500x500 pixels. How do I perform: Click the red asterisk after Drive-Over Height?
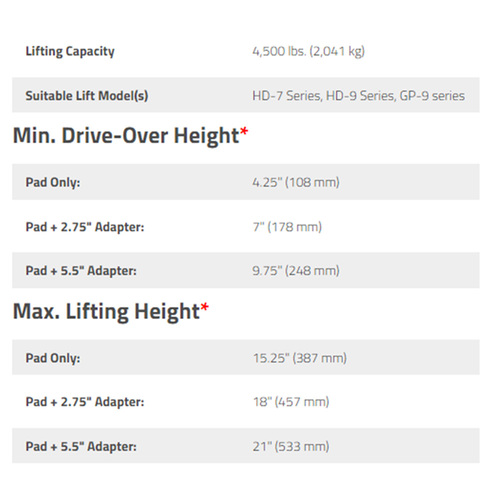244,131
